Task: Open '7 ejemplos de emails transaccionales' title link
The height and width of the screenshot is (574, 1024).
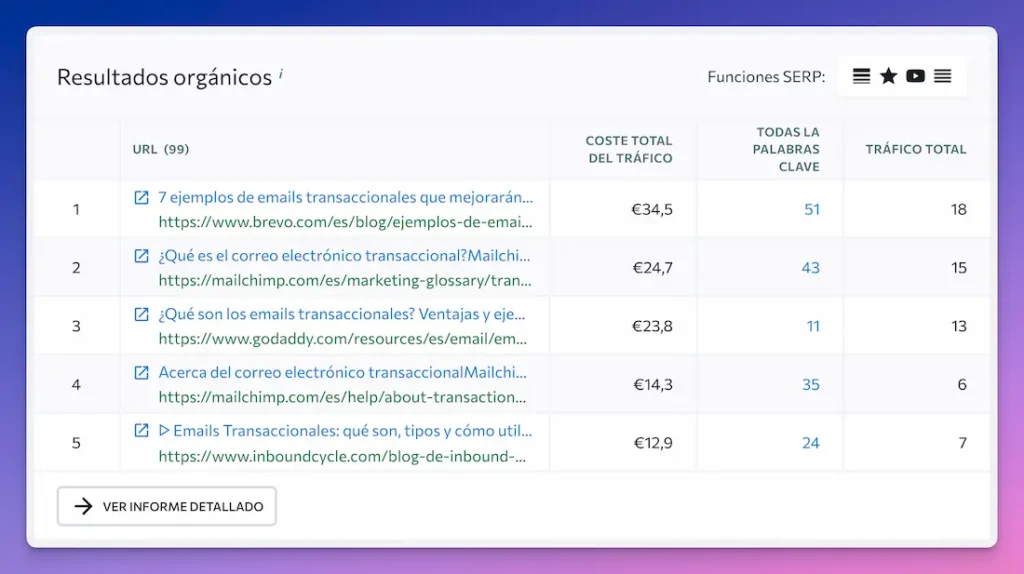Action: (345, 198)
